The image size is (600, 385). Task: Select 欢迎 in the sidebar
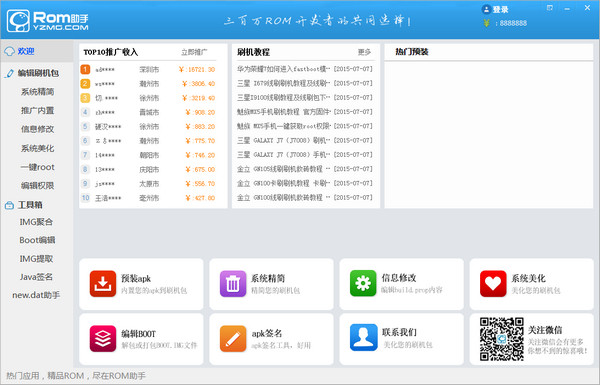point(26,51)
